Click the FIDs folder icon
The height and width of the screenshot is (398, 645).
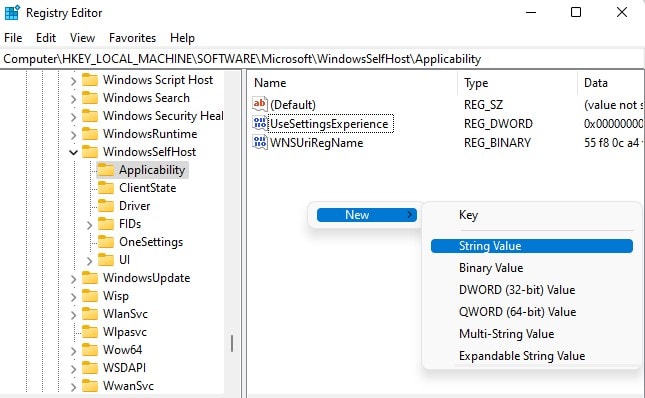(106, 224)
